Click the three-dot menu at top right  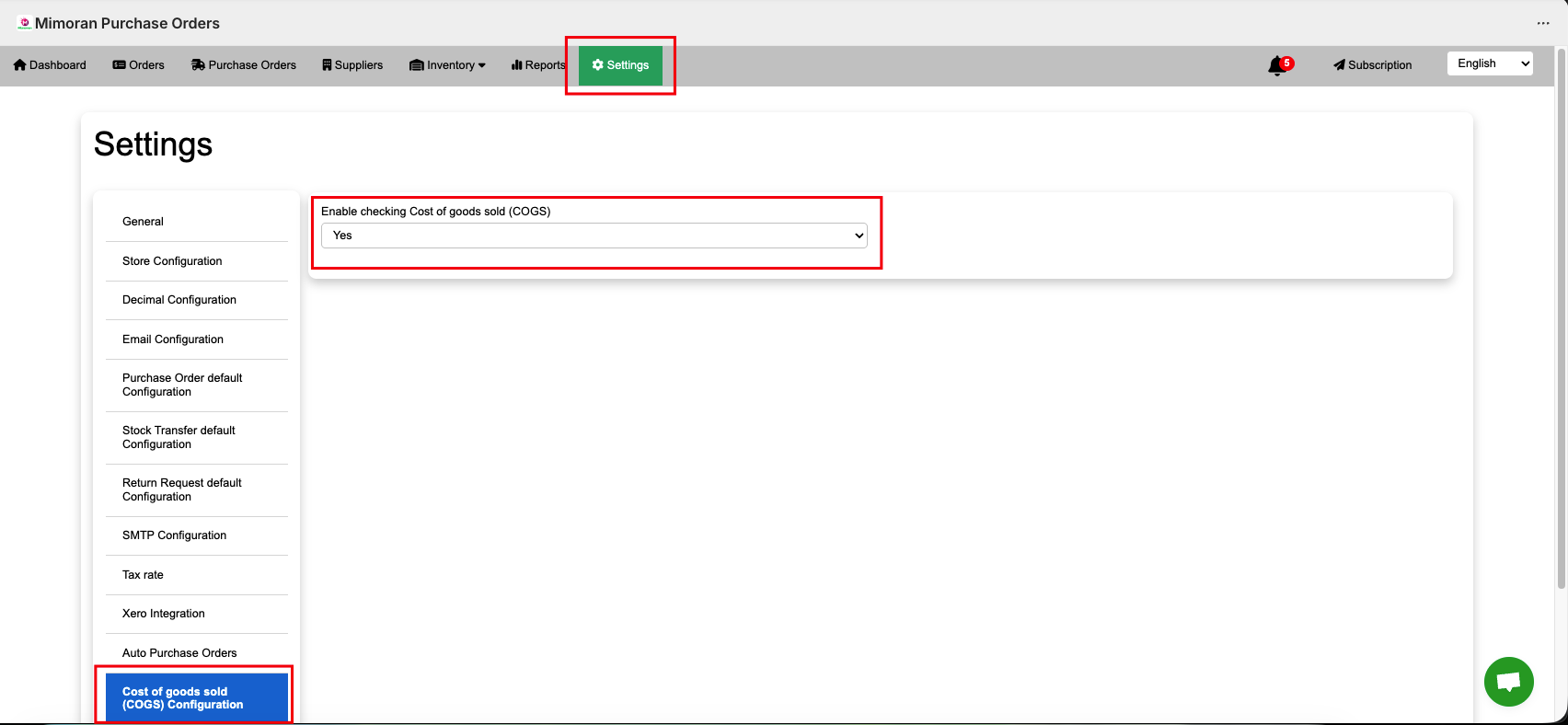pyautogui.click(x=1543, y=23)
